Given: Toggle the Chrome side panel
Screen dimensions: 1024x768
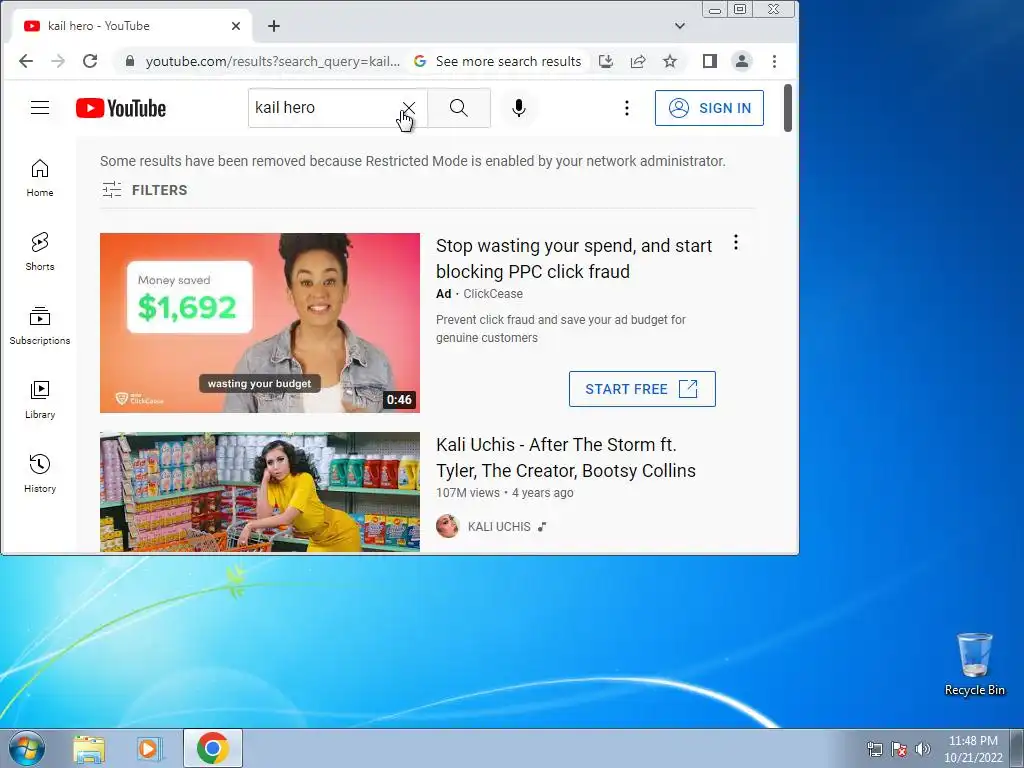Looking at the screenshot, I should [x=710, y=61].
